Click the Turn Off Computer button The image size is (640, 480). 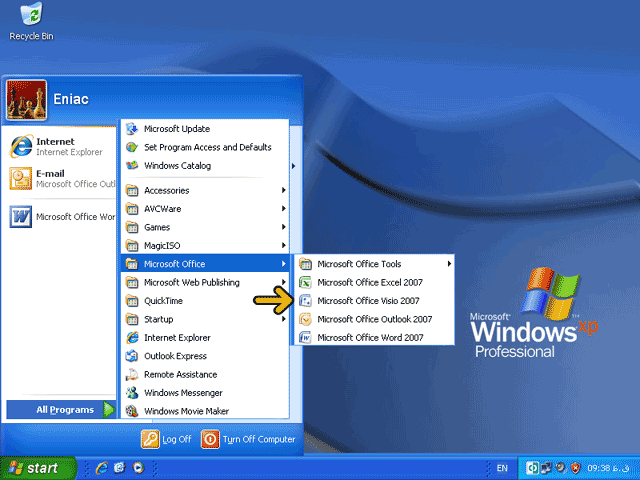(x=248, y=439)
